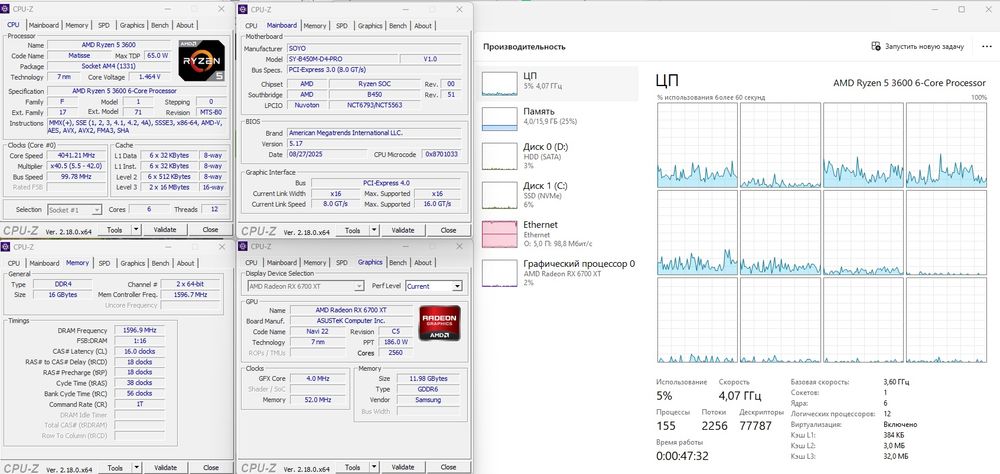Click Validate in the Memory window
Image resolution: width=1000 pixels, height=474 pixels.
(x=165, y=468)
